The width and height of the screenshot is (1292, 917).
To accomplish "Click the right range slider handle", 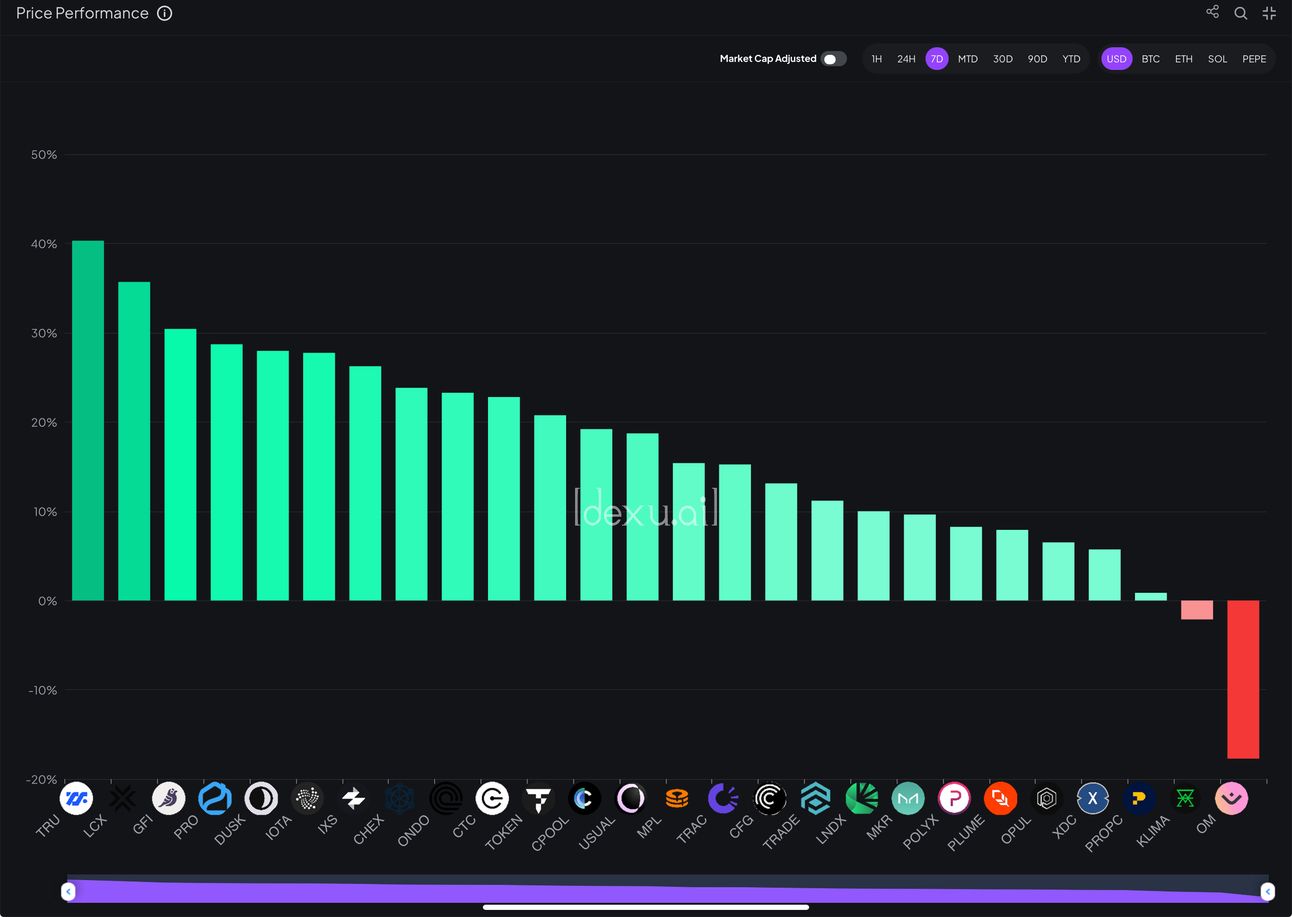I will [1267, 891].
